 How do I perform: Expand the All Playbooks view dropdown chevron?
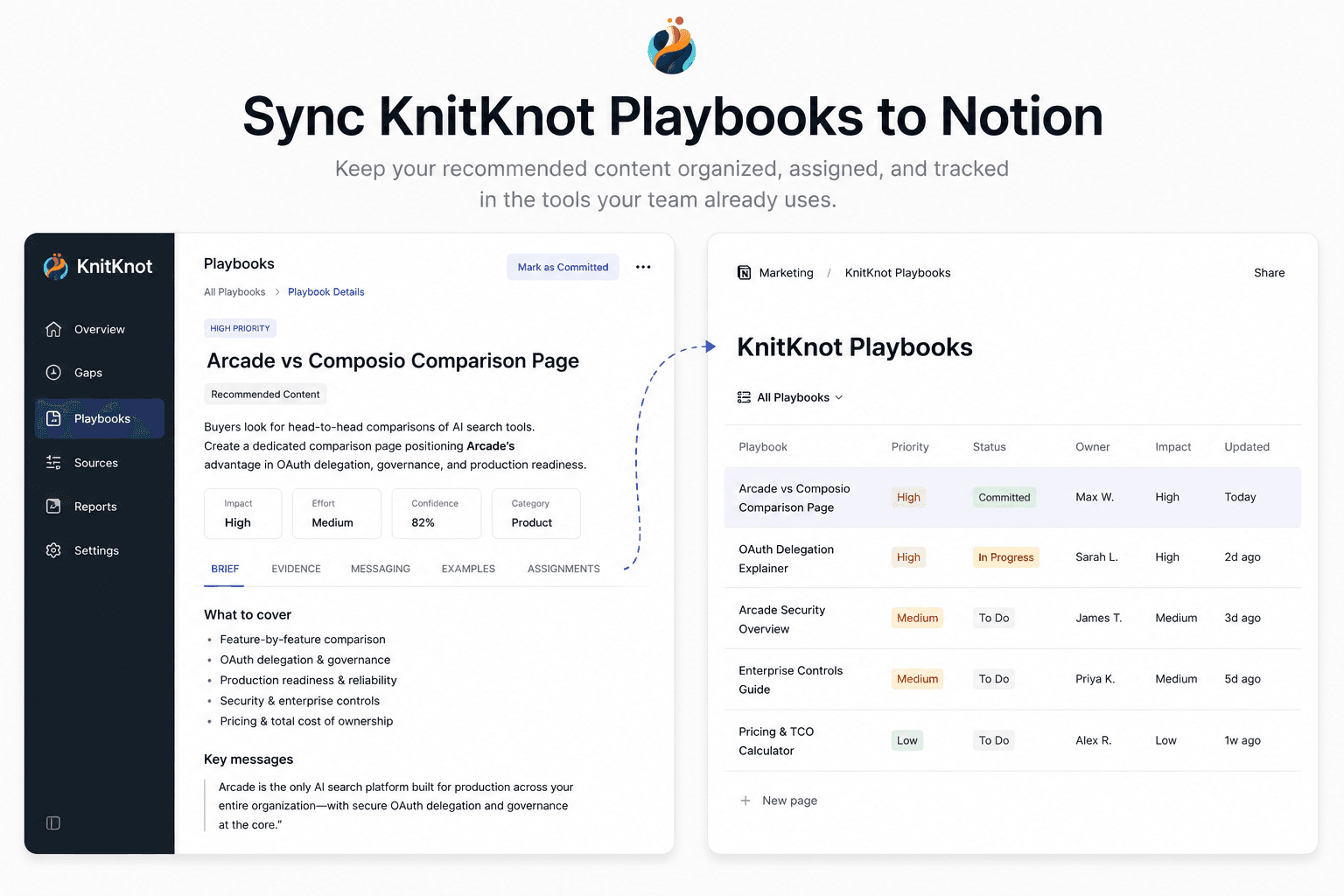(839, 397)
